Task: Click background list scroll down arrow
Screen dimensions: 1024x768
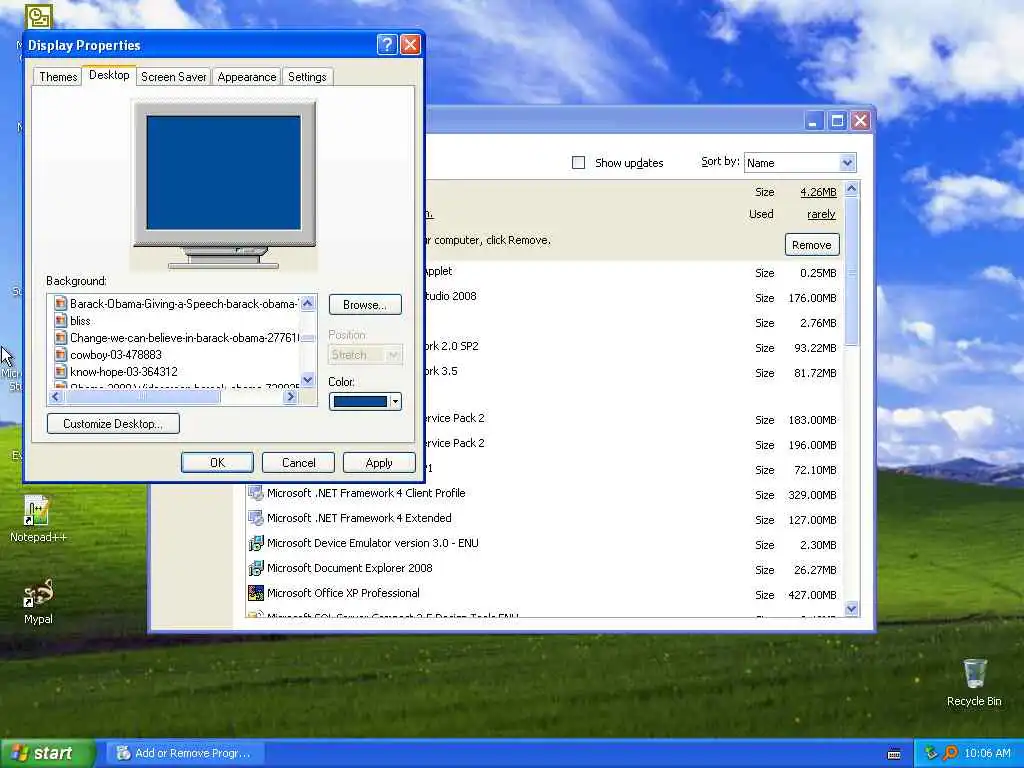Action: (x=308, y=379)
